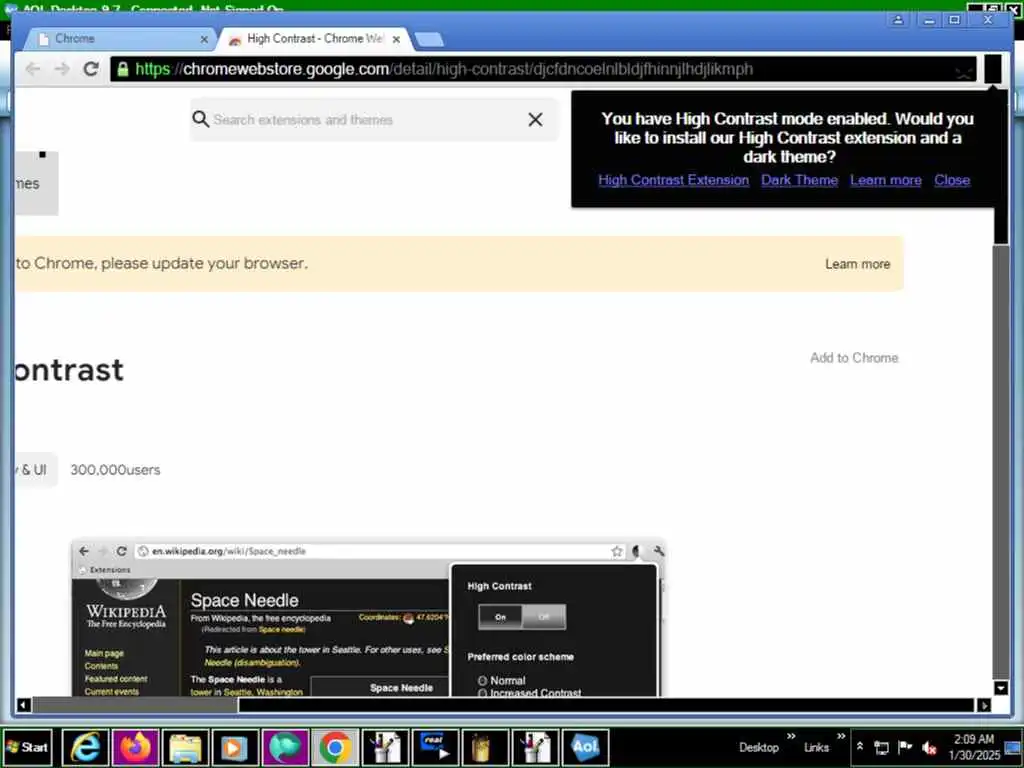The image size is (1024, 768).
Task: Open the Action Center flag icon
Action: 904,748
